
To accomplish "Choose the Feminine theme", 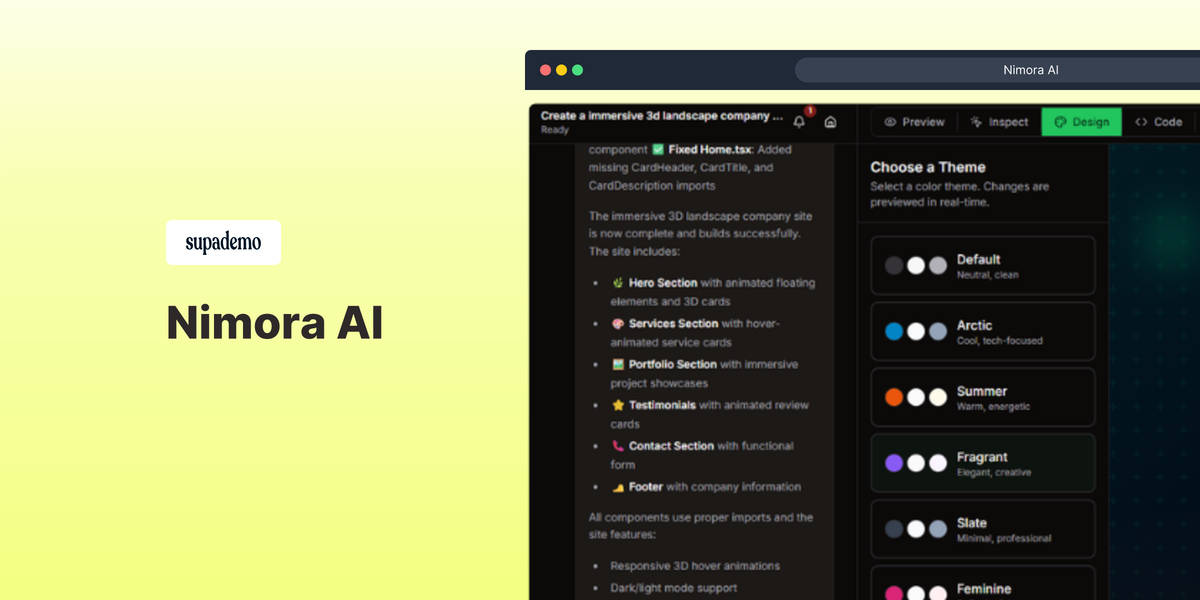I will (x=983, y=583).
